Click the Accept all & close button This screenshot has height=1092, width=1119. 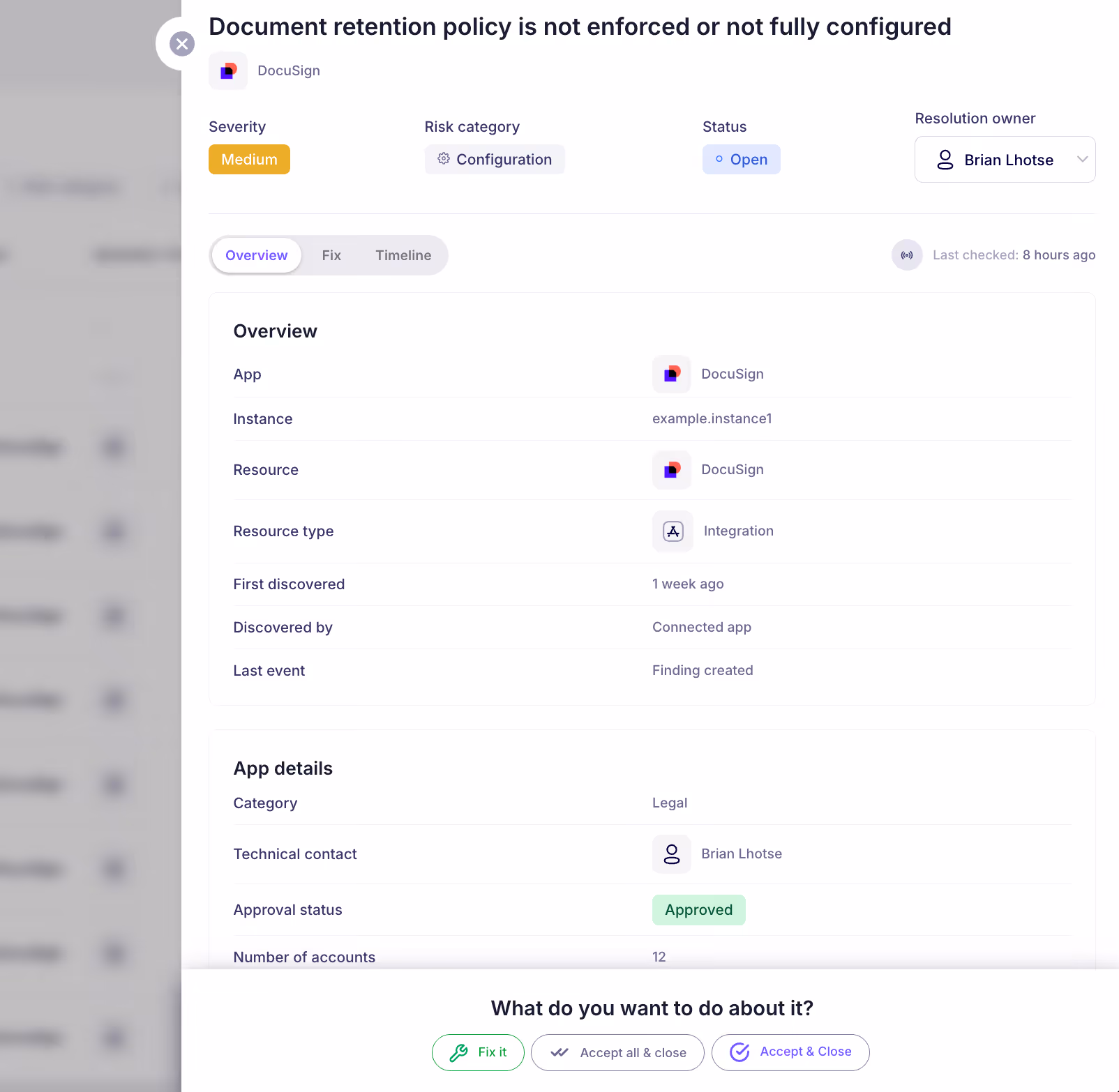pos(617,1052)
